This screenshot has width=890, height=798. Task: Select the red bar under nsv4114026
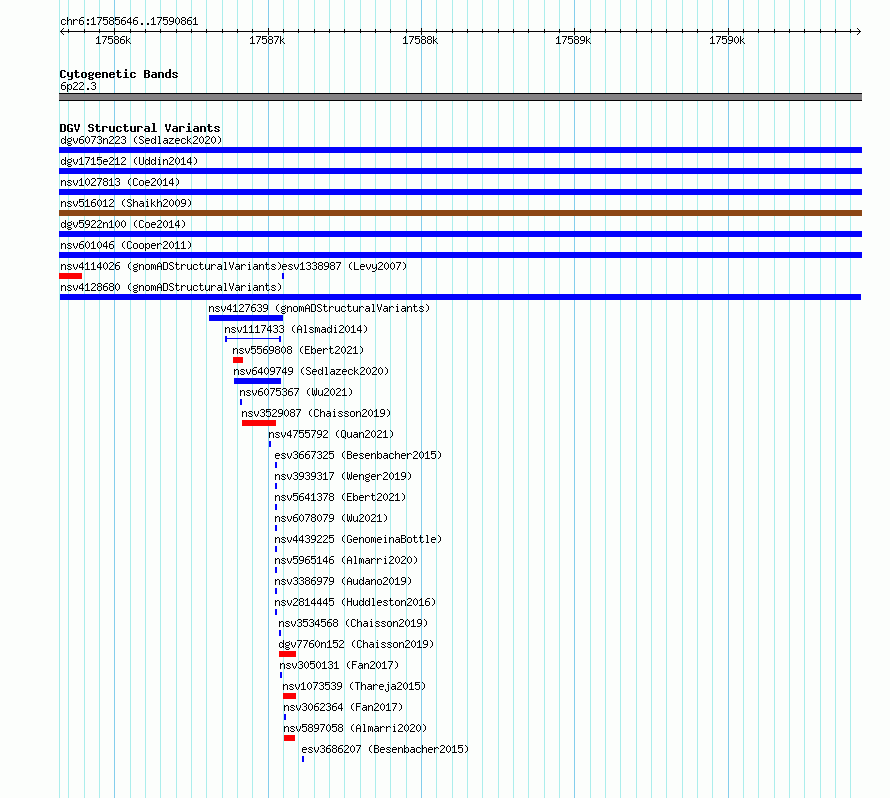[70, 276]
